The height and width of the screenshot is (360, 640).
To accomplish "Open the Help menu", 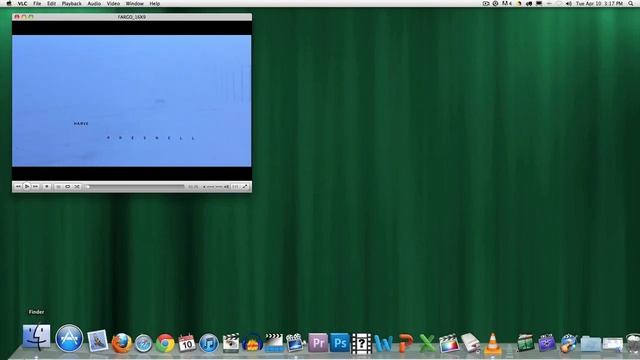I will pos(155,4).
